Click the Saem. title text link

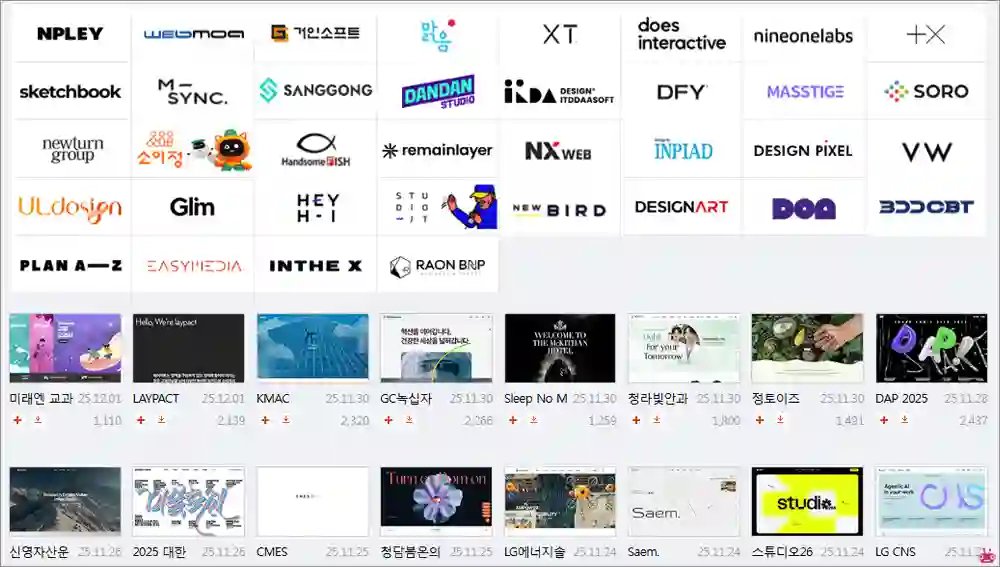click(644, 552)
